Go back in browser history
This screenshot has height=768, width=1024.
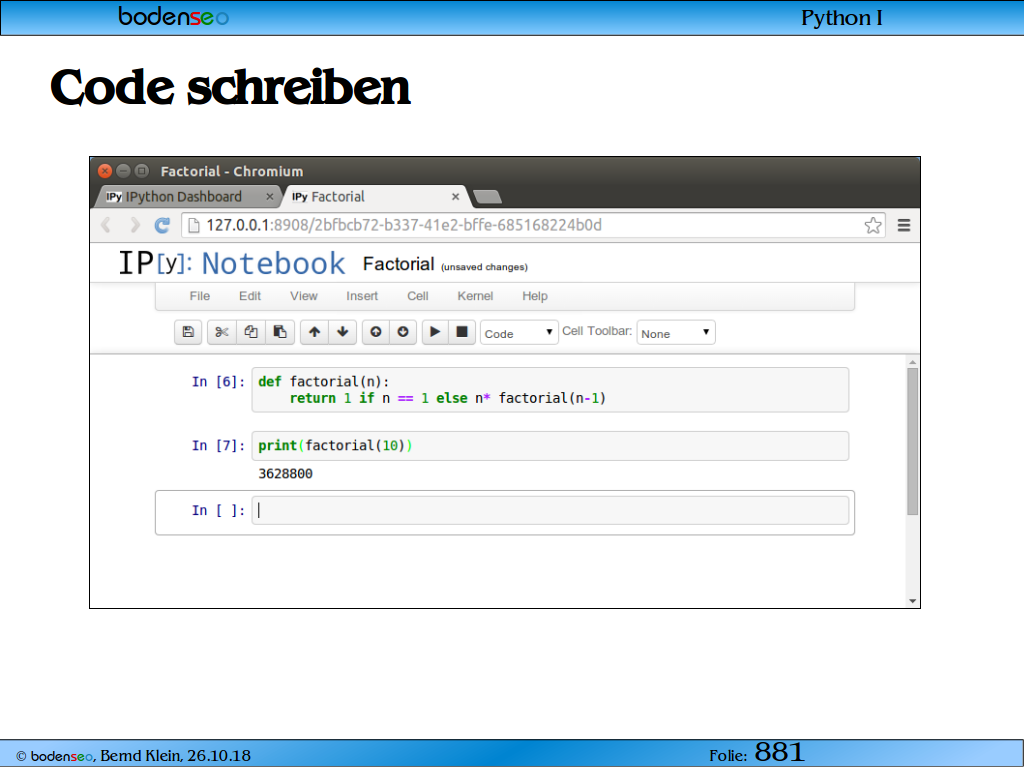pyautogui.click(x=106, y=225)
